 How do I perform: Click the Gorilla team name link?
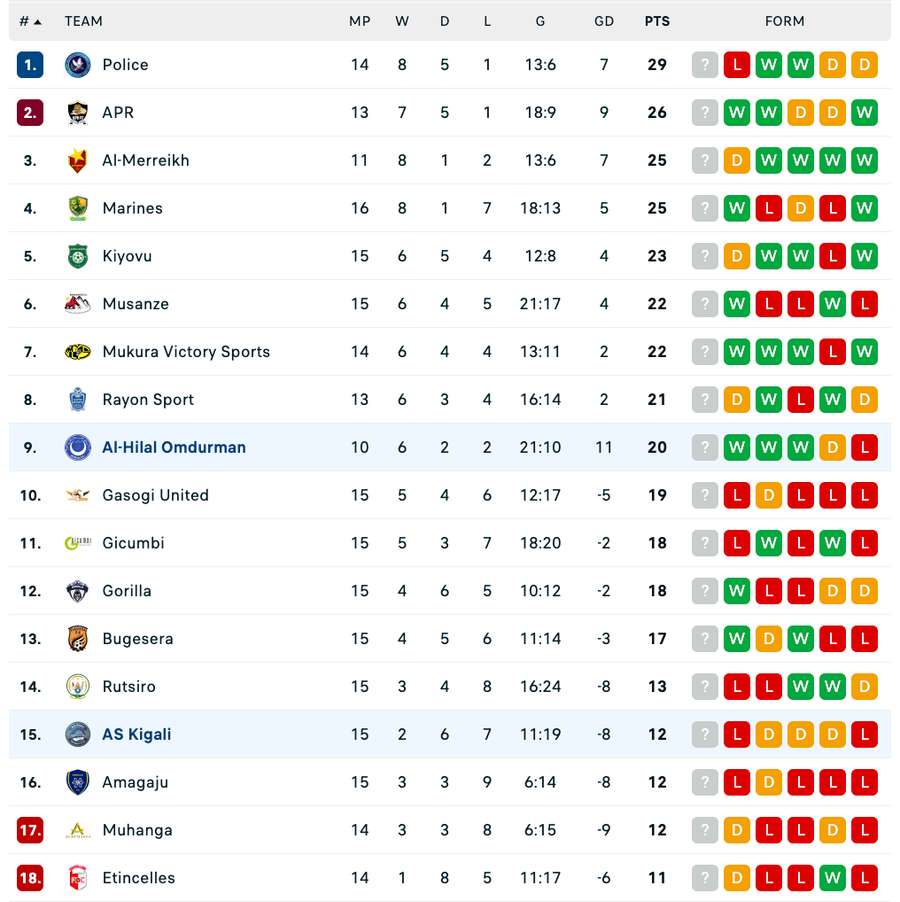click(127, 591)
